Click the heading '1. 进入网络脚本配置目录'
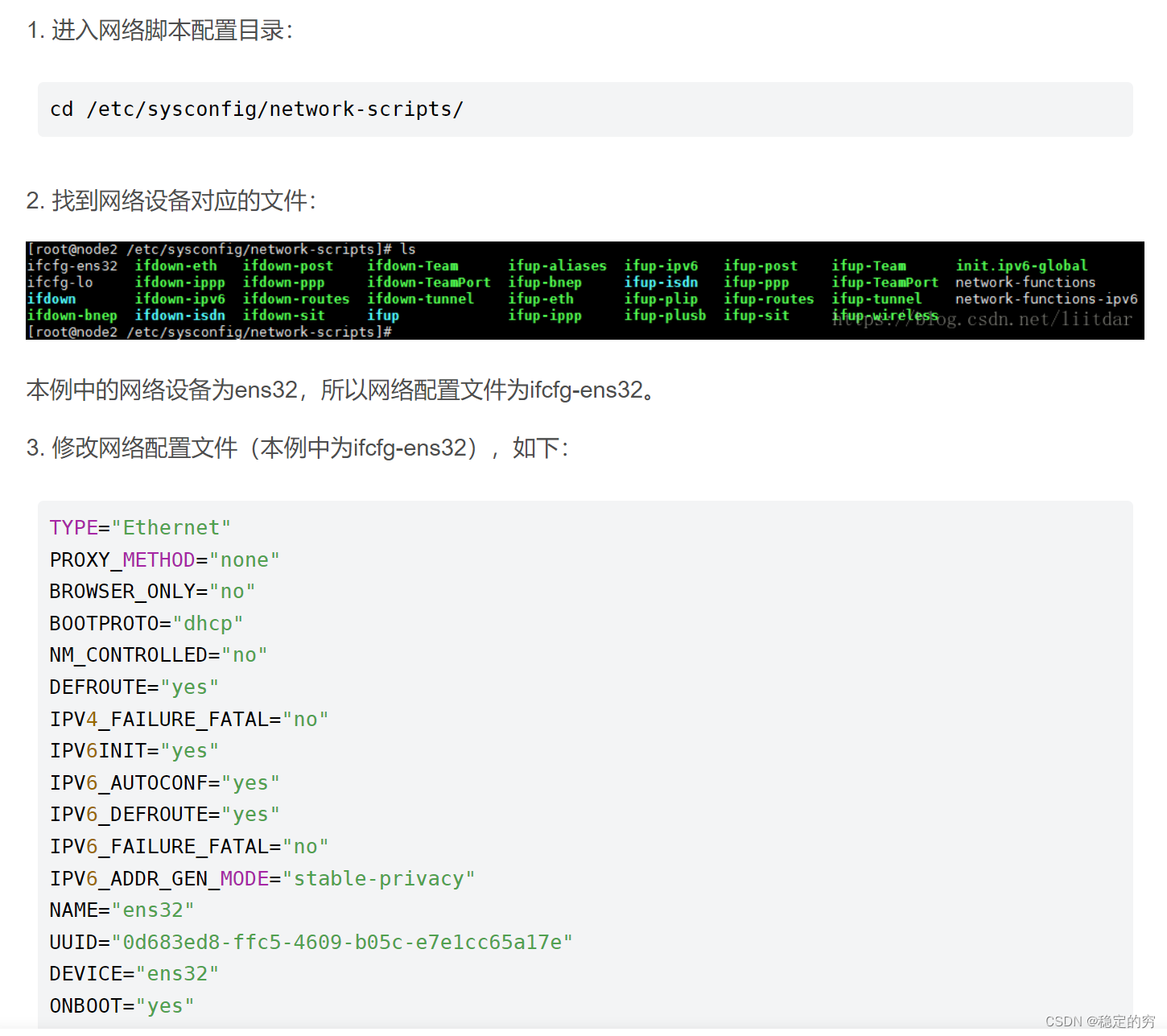 [x=160, y=31]
